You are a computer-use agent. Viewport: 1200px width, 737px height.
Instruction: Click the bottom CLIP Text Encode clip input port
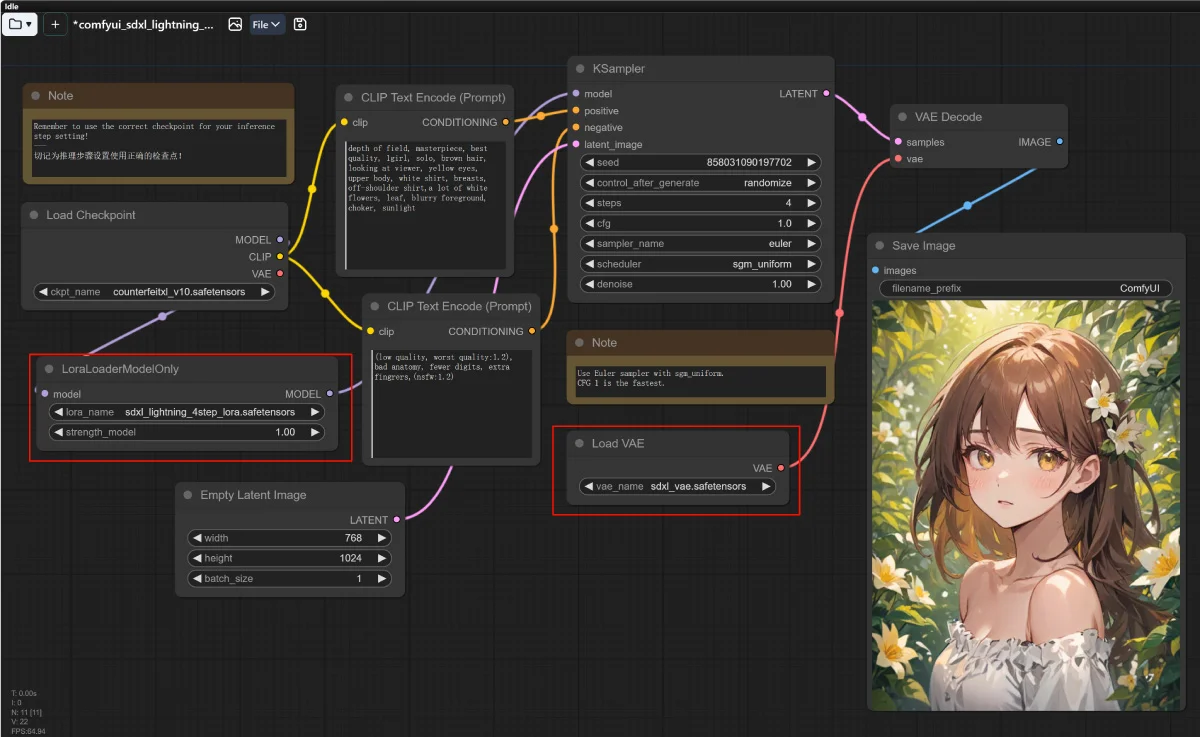click(370, 332)
